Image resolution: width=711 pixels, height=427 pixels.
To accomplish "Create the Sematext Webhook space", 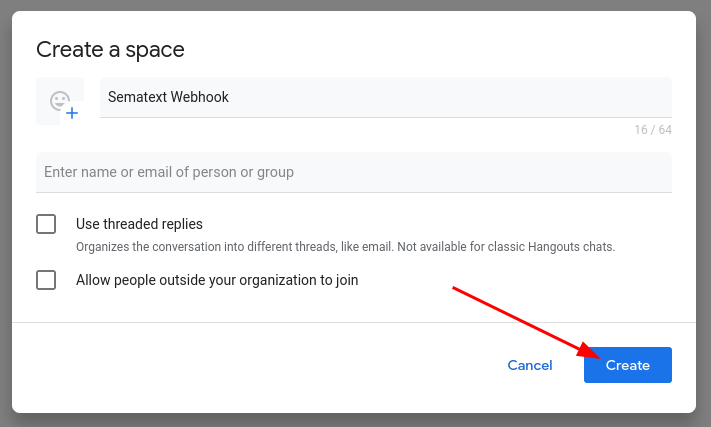I will pyautogui.click(x=628, y=365).
